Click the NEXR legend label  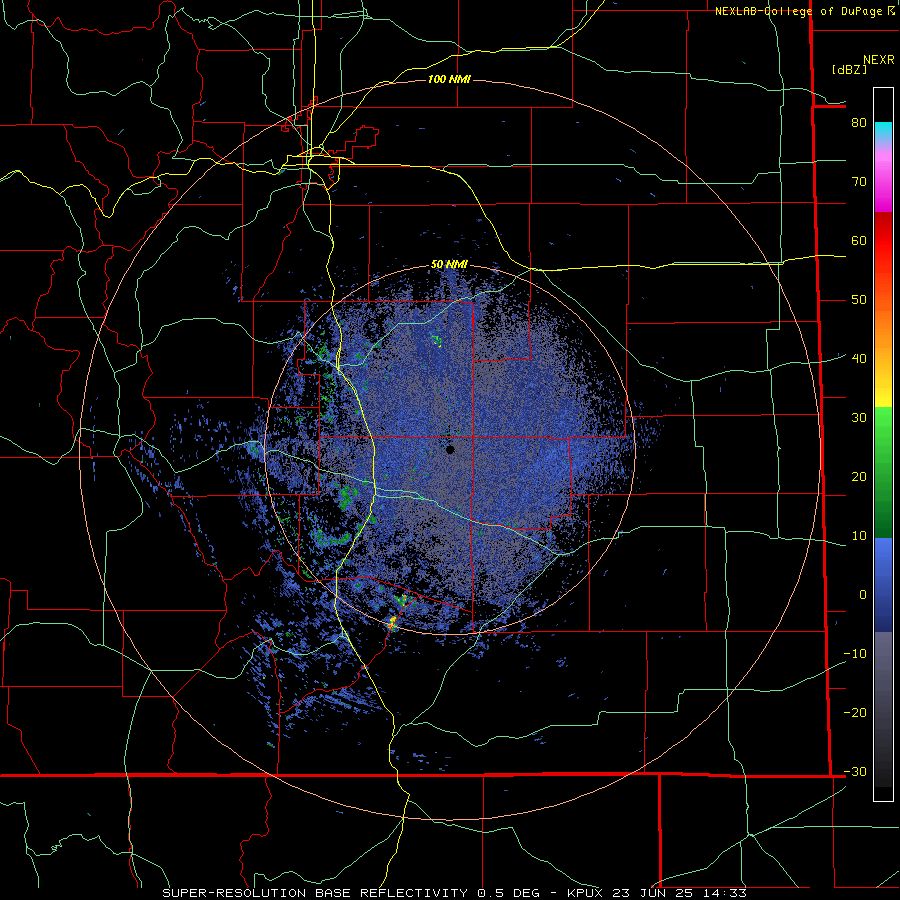[x=879, y=60]
